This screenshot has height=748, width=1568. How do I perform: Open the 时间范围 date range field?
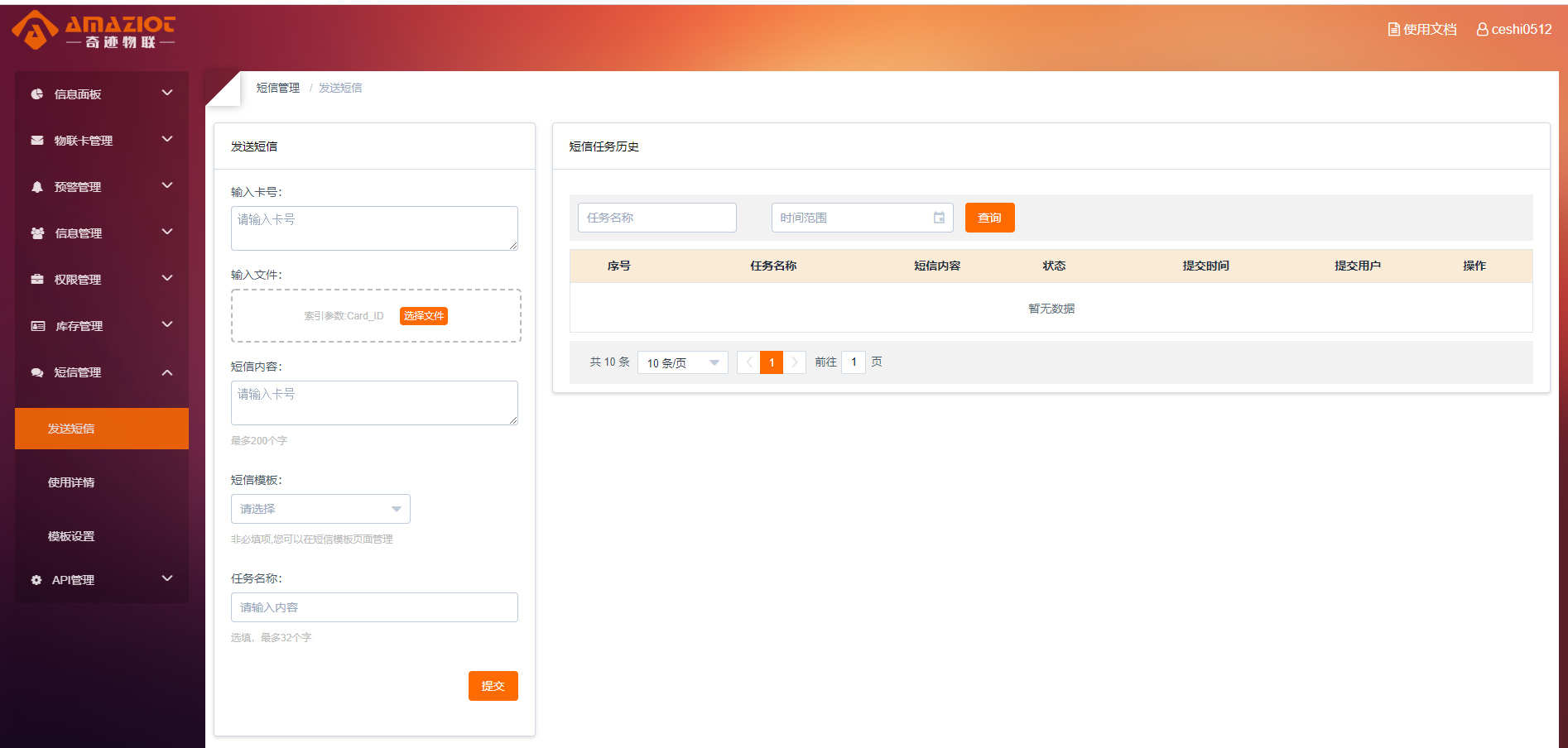863,218
